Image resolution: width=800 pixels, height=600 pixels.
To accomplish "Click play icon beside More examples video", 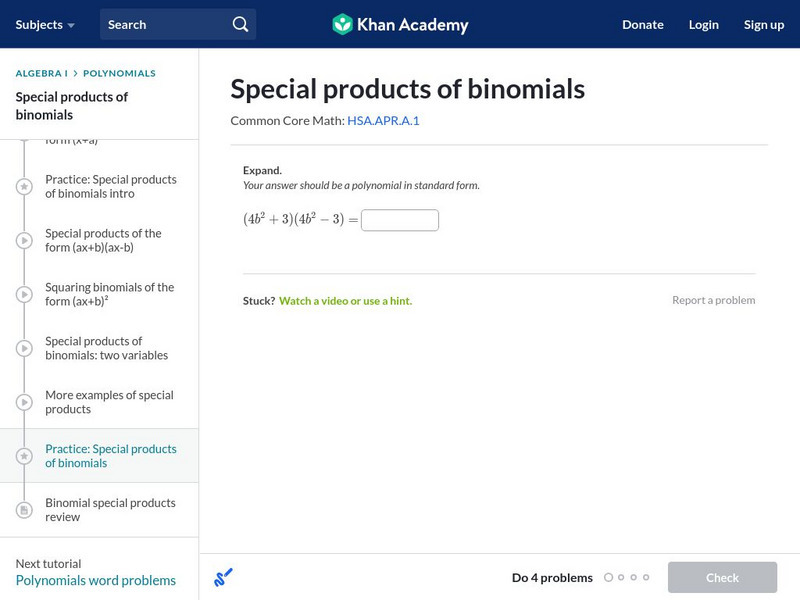I will [x=24, y=402].
